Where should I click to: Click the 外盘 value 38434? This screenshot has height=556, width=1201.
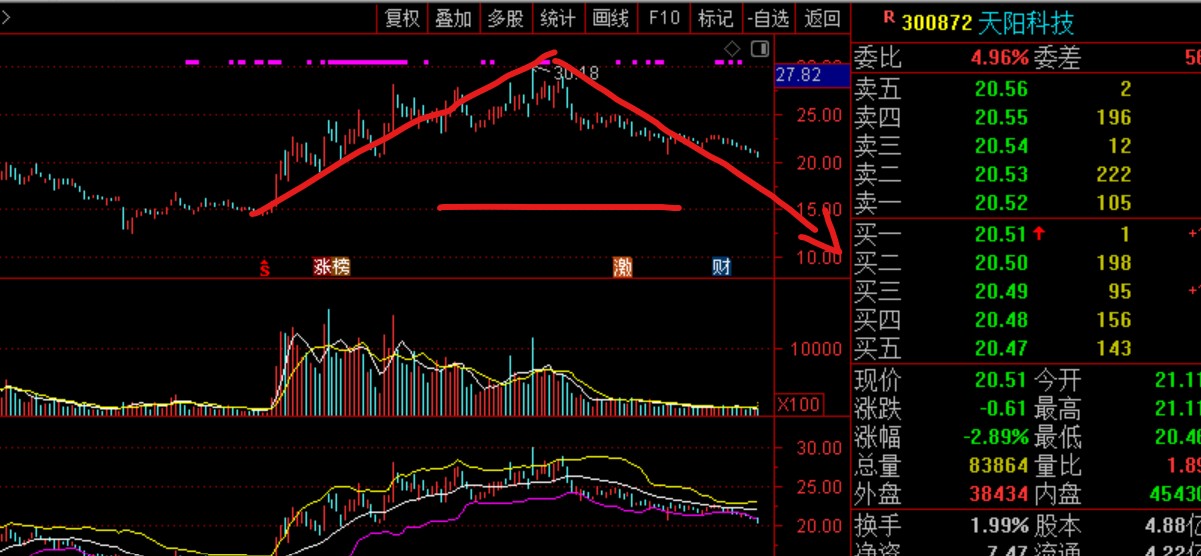point(999,495)
